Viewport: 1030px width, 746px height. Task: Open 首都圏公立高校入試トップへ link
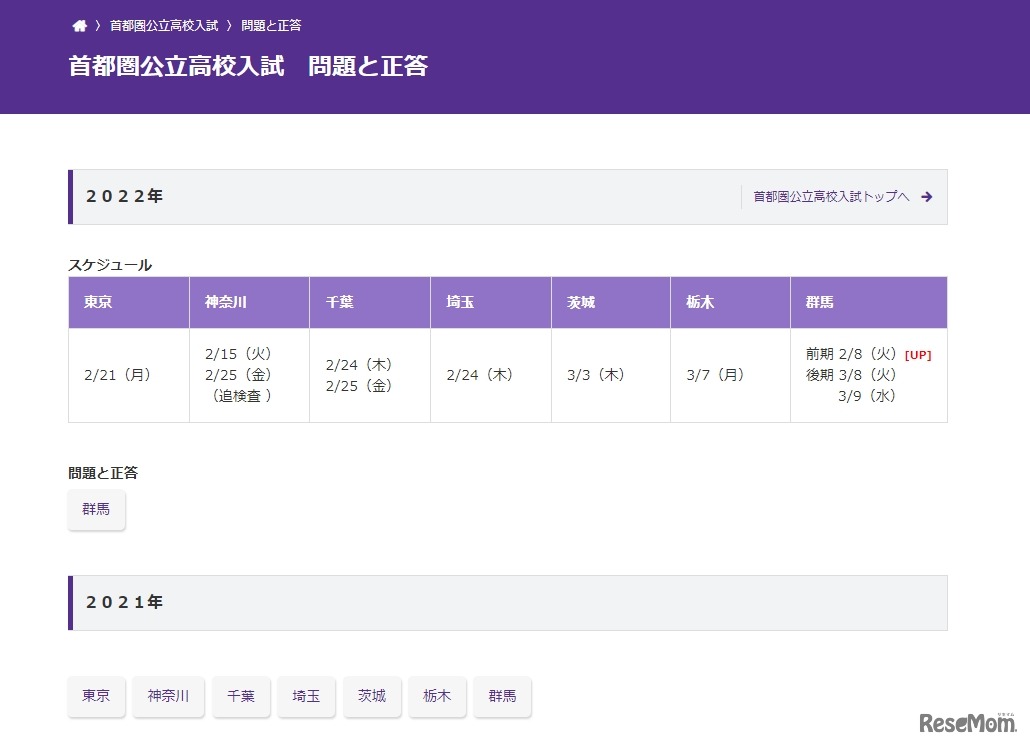click(830, 197)
